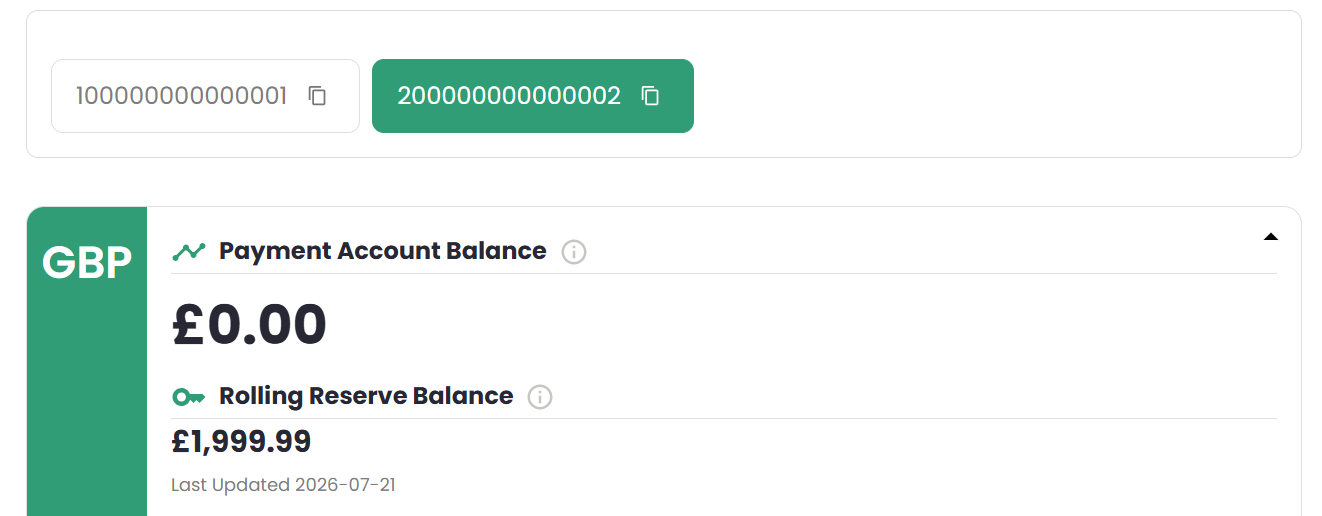The image size is (1322, 516).
Task: Click the Rolling Reserve Balance heading
Action: point(366,396)
